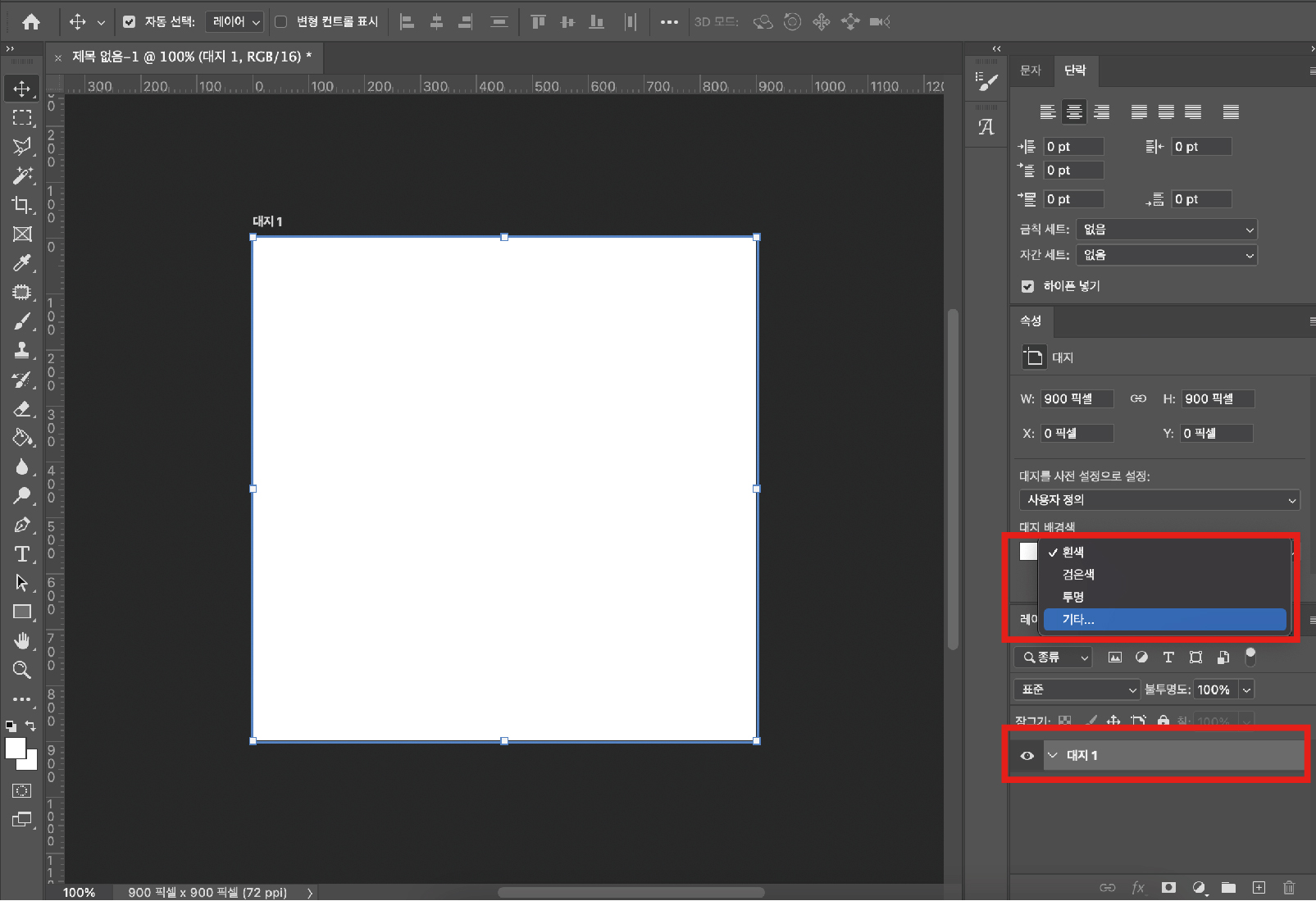The height and width of the screenshot is (901, 1316).
Task: Open brush settings panel icon
Action: 987,80
